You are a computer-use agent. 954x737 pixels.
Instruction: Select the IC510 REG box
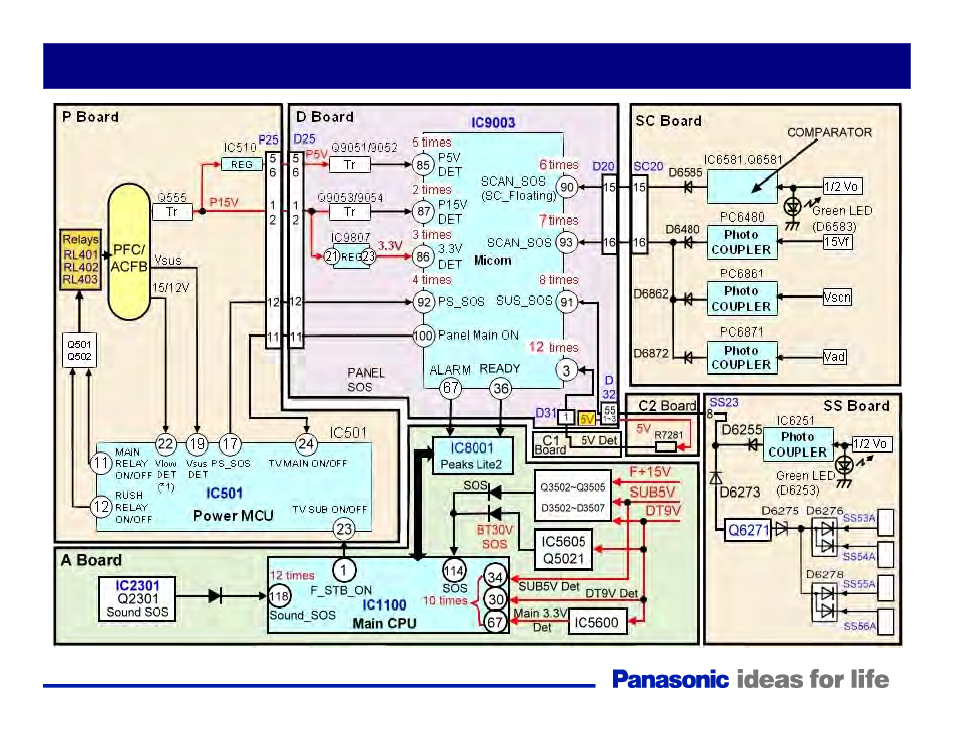tap(242, 164)
